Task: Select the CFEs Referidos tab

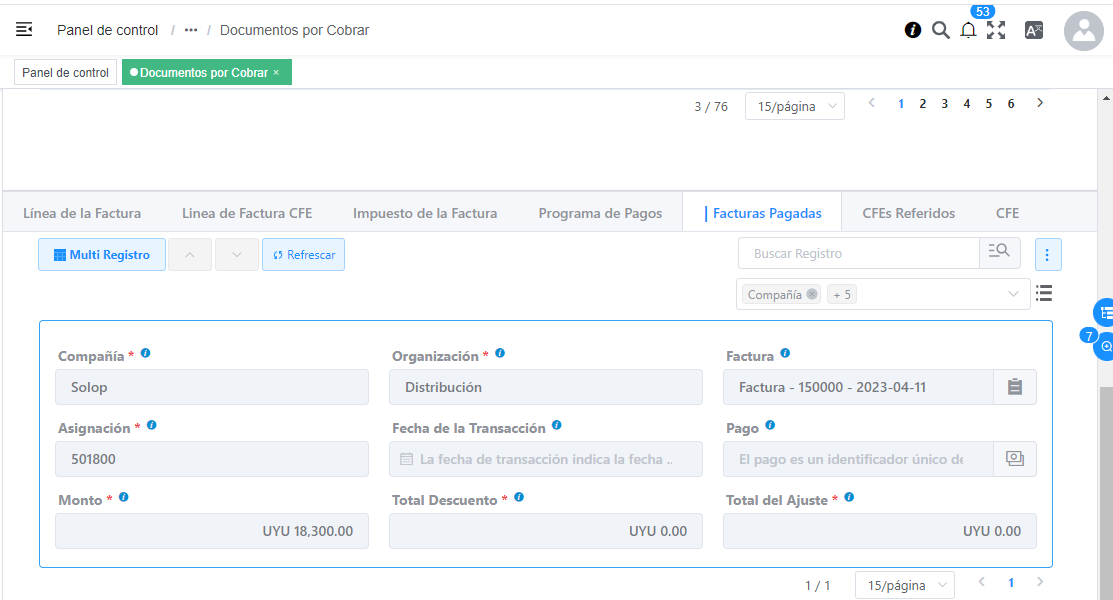Action: (908, 213)
